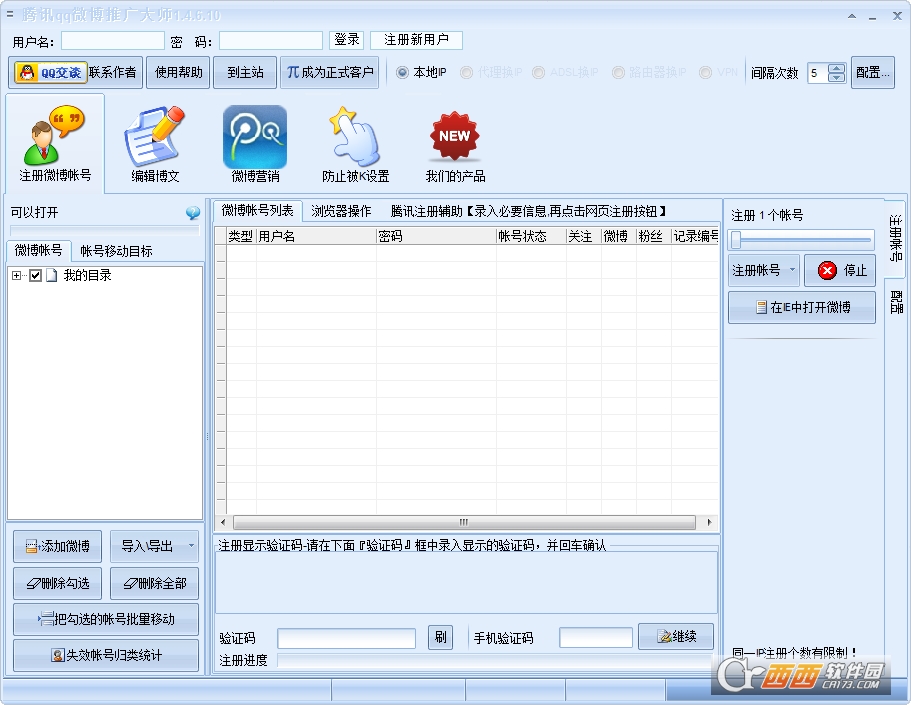Screen dimensions: 911x705
Task: Click the scrollbar left arrow
Action: (223, 522)
